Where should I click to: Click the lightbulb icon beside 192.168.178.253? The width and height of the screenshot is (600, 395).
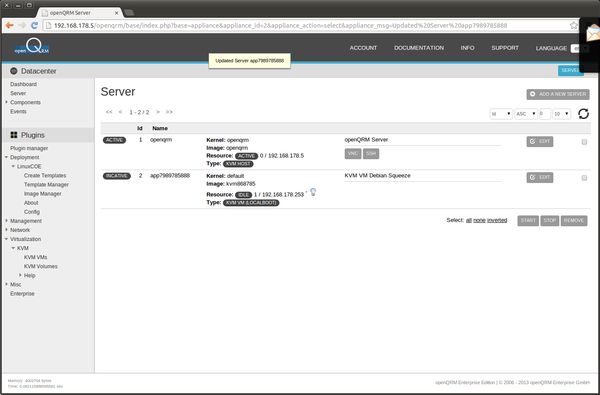pyautogui.click(x=313, y=192)
